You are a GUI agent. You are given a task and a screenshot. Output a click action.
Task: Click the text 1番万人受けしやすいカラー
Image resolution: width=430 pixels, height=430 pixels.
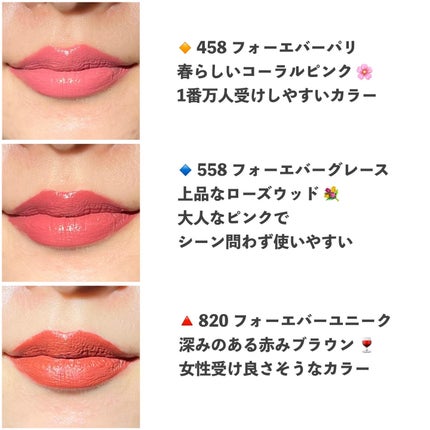277,96
